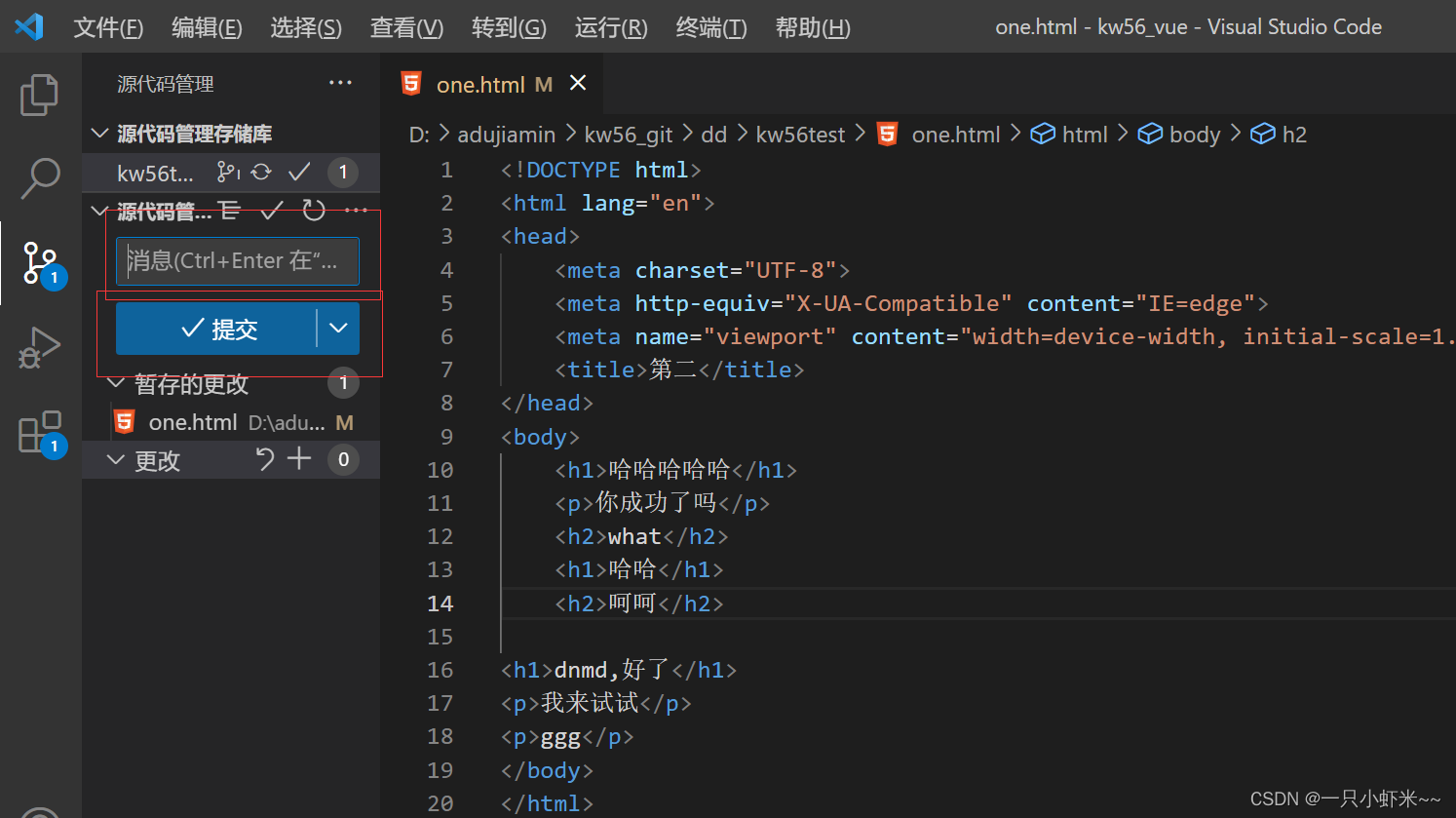The image size is (1456, 818).
Task: Click the 暂存的更改 count badge
Action: point(343,382)
